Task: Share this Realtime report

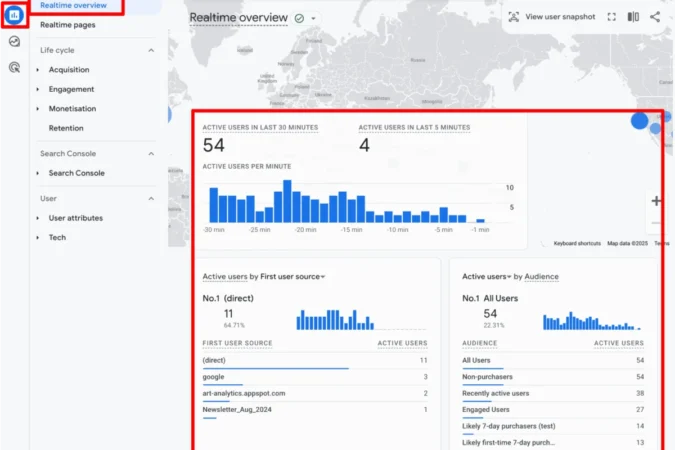Action: [655, 17]
